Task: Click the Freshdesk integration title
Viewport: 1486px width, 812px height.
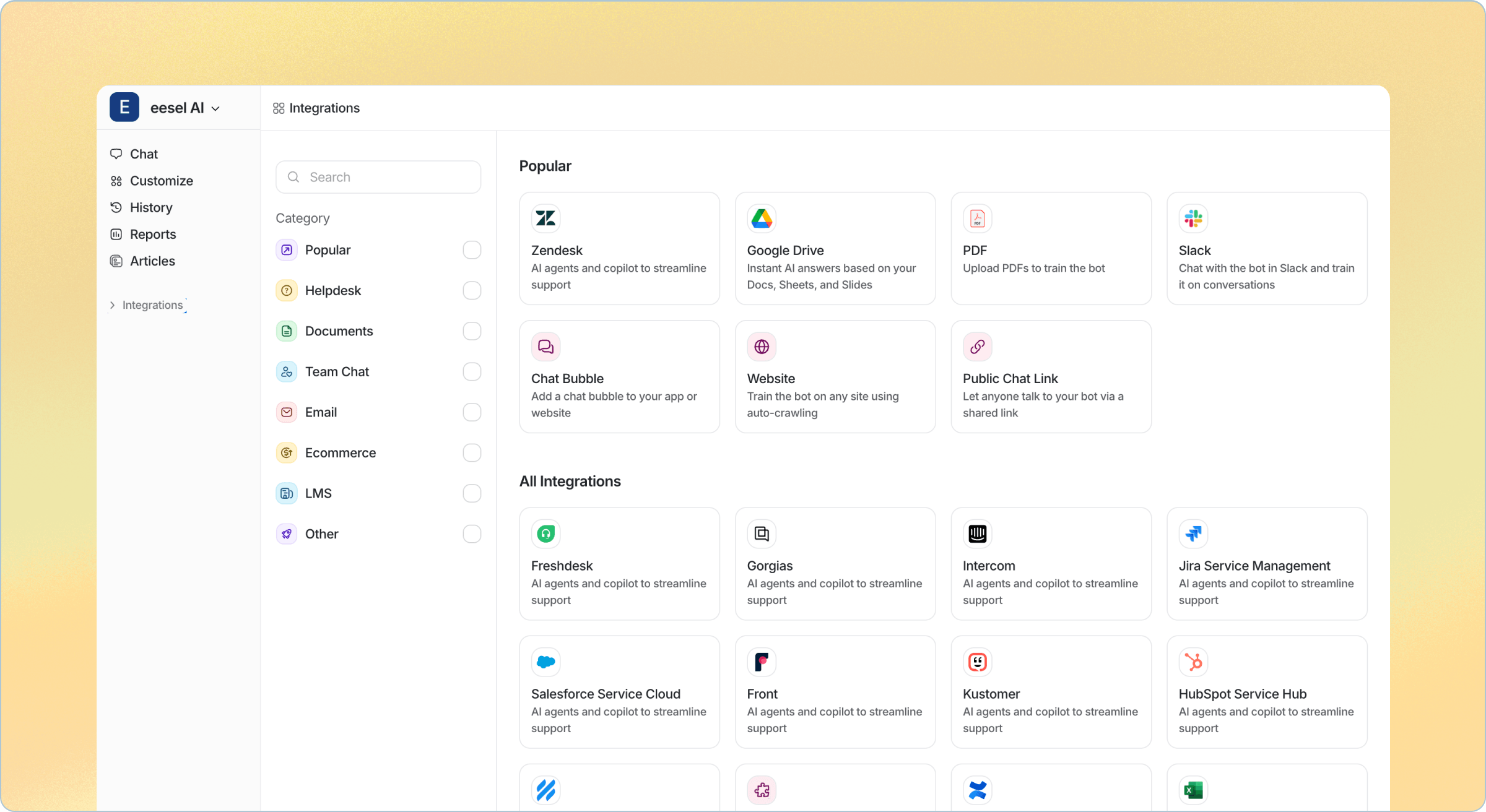Action: pos(562,566)
